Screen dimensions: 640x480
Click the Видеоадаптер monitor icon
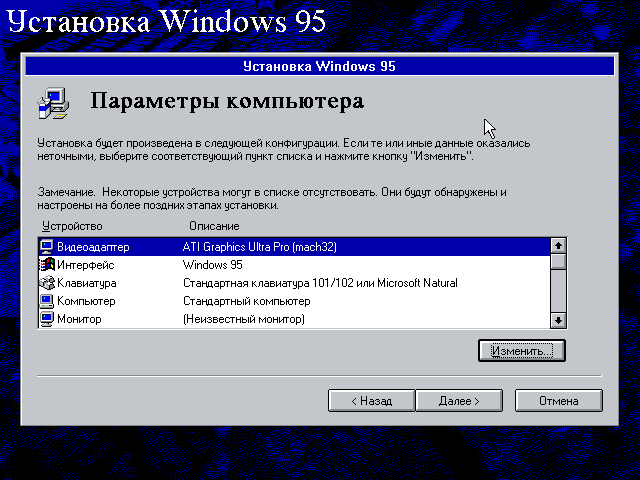coord(47,247)
